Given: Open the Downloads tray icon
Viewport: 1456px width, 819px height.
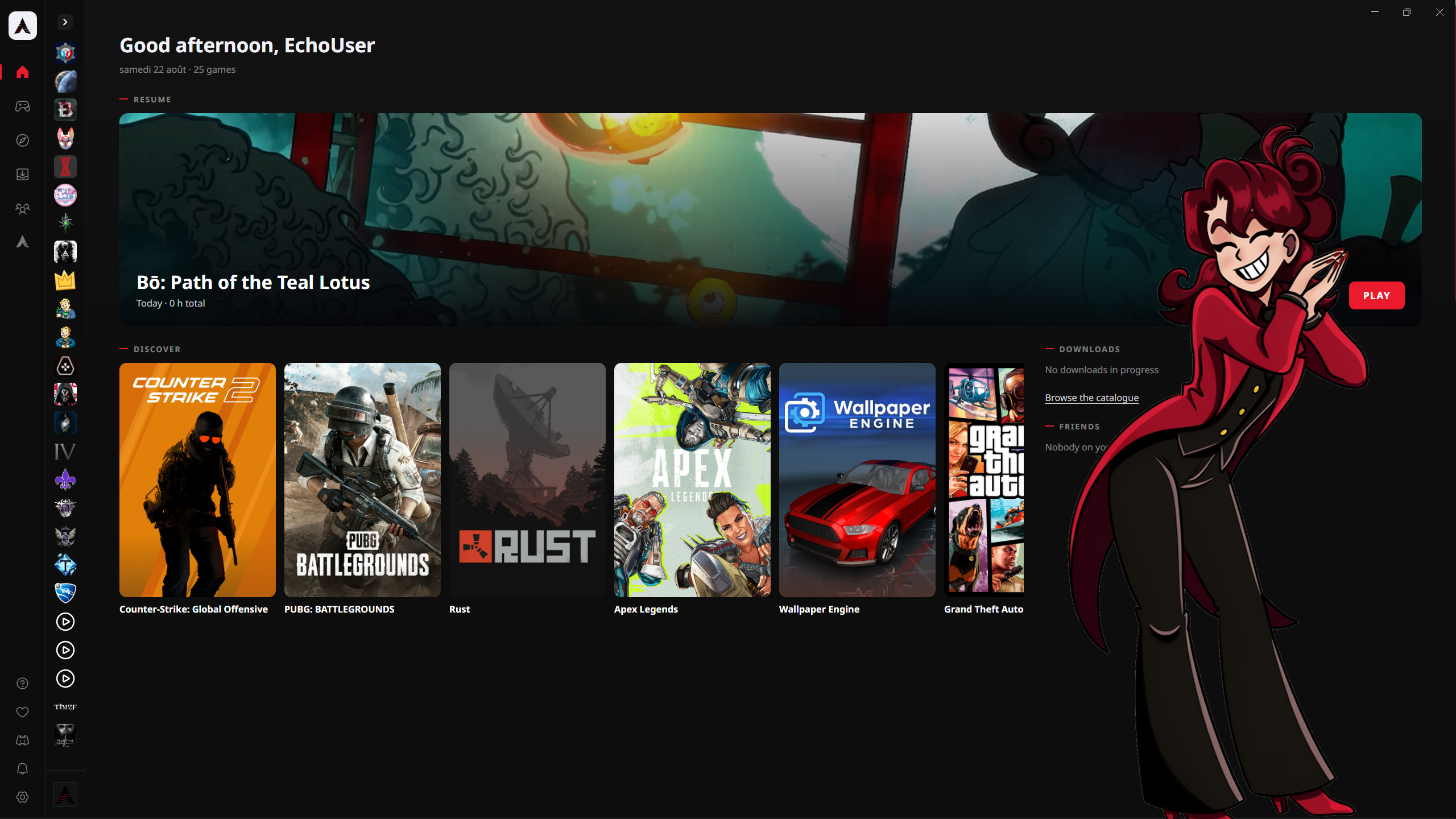Looking at the screenshot, I should point(23,175).
